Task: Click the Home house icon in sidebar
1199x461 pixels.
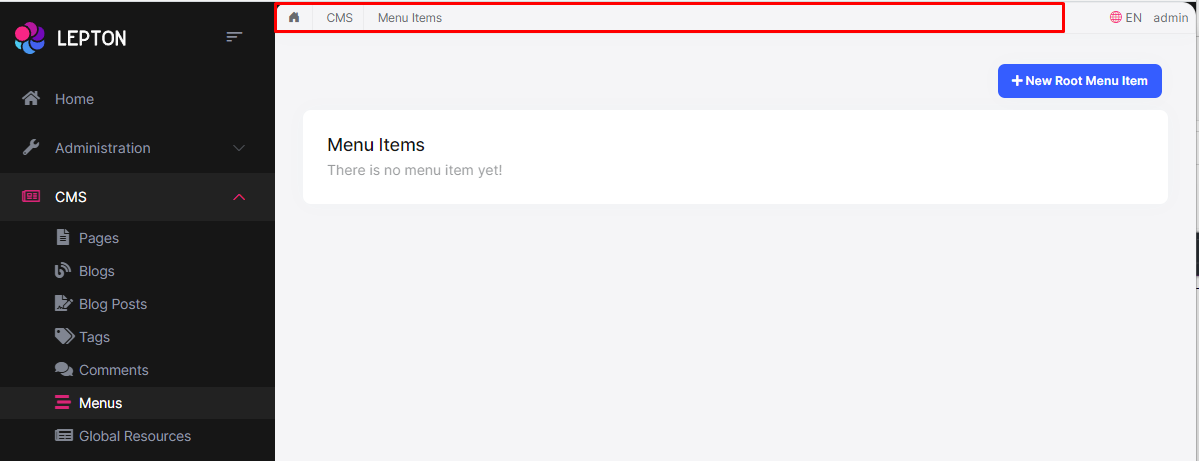Action: (x=31, y=98)
